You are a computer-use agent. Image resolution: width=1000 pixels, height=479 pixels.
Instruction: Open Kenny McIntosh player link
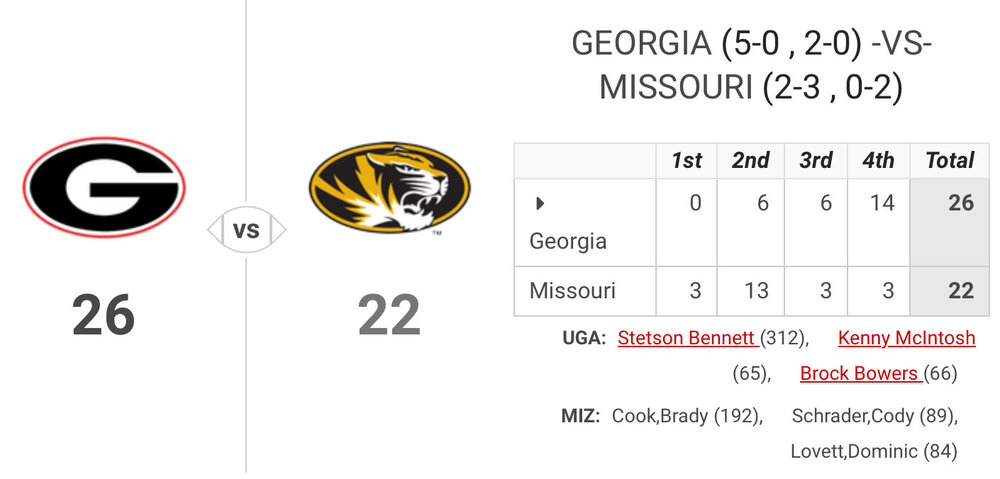coord(906,338)
